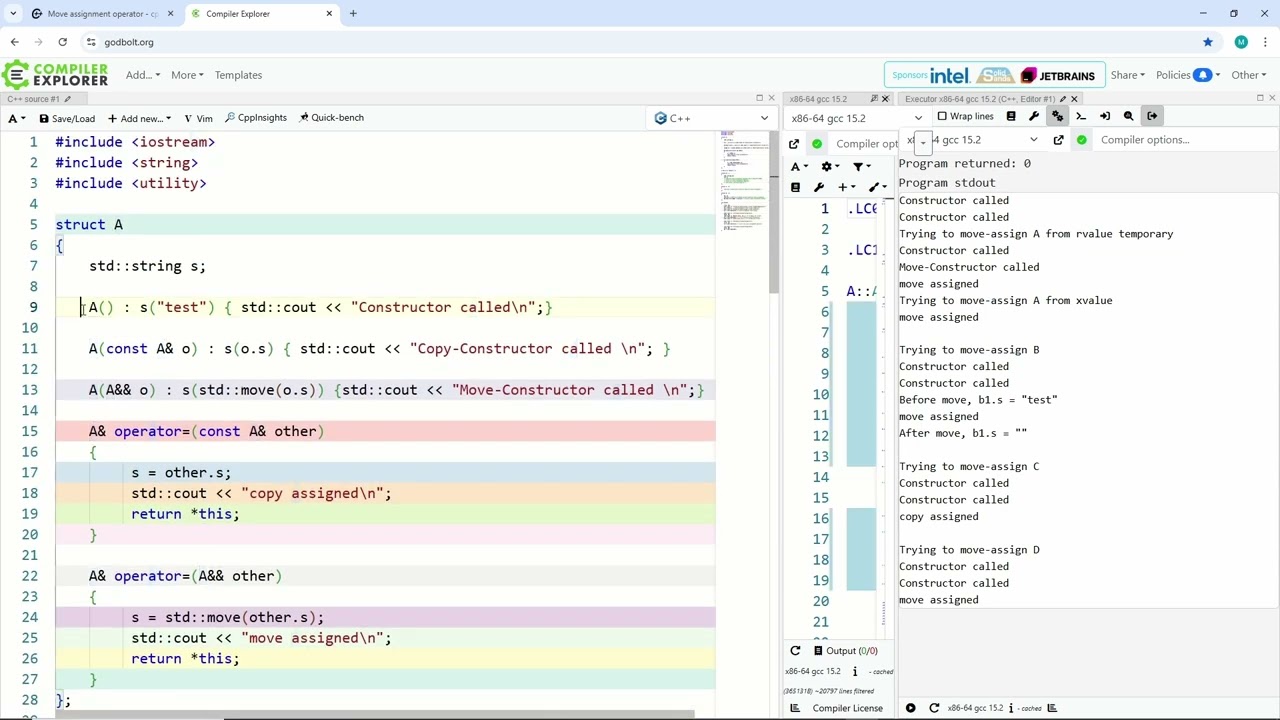This screenshot has width=1280, height=720.
Task: Toggle compiler output magnifier in executor
Action: (x=1129, y=116)
